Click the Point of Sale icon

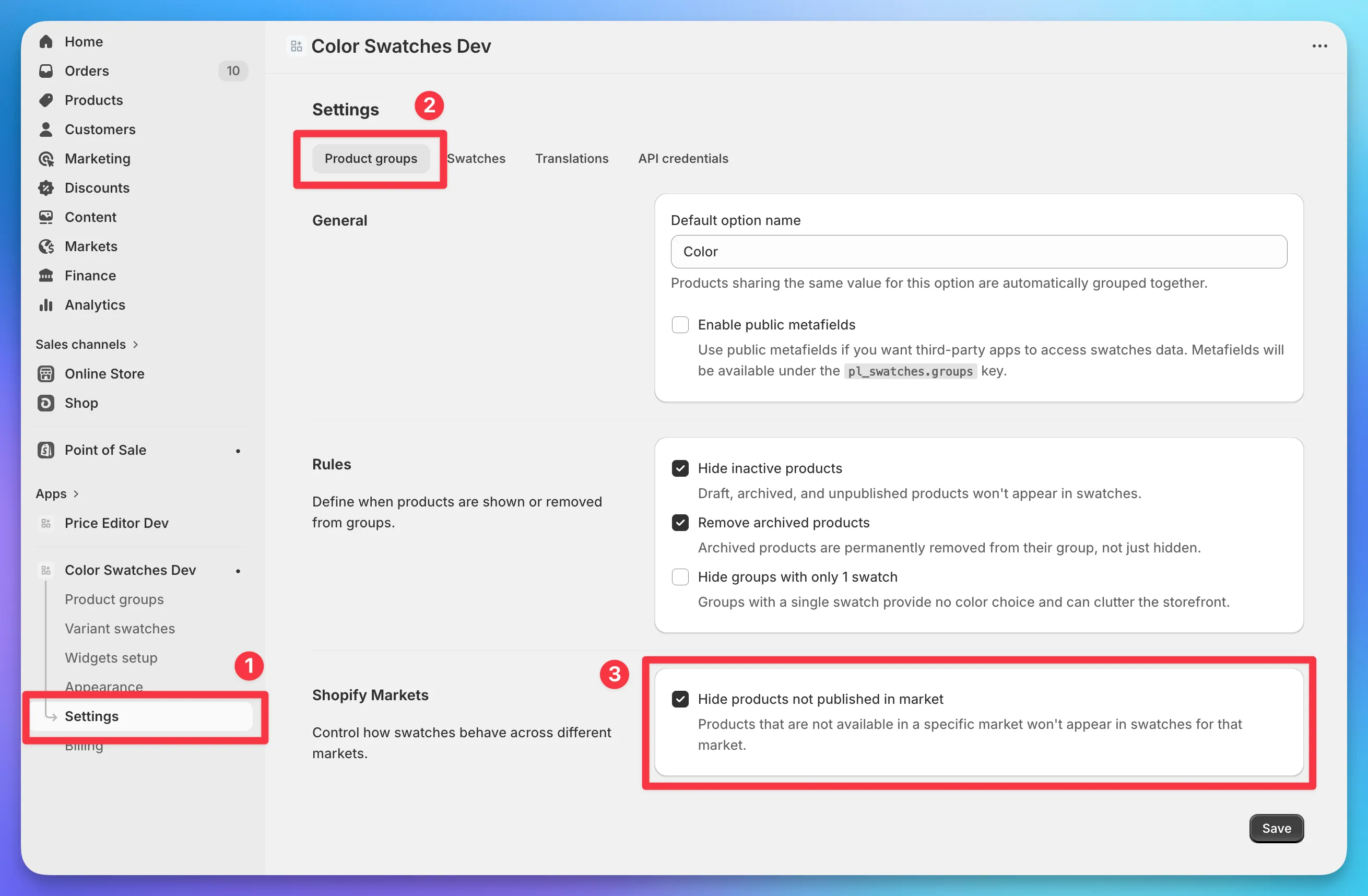46,450
